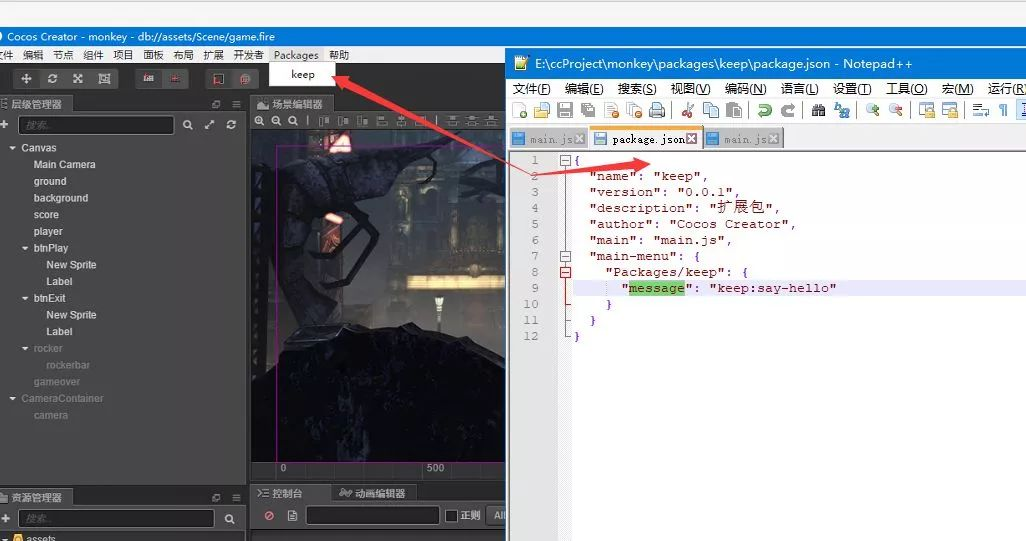Click the assets panel search input field
This screenshot has width=1026, height=541.
point(116,519)
